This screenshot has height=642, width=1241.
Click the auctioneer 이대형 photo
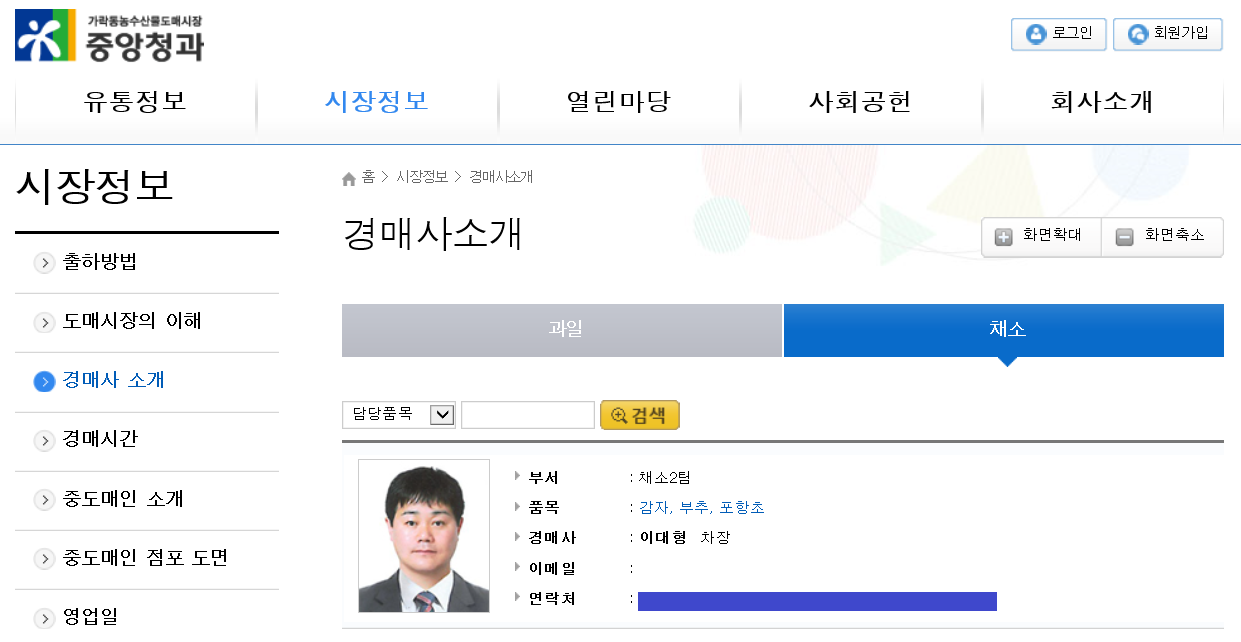point(424,536)
